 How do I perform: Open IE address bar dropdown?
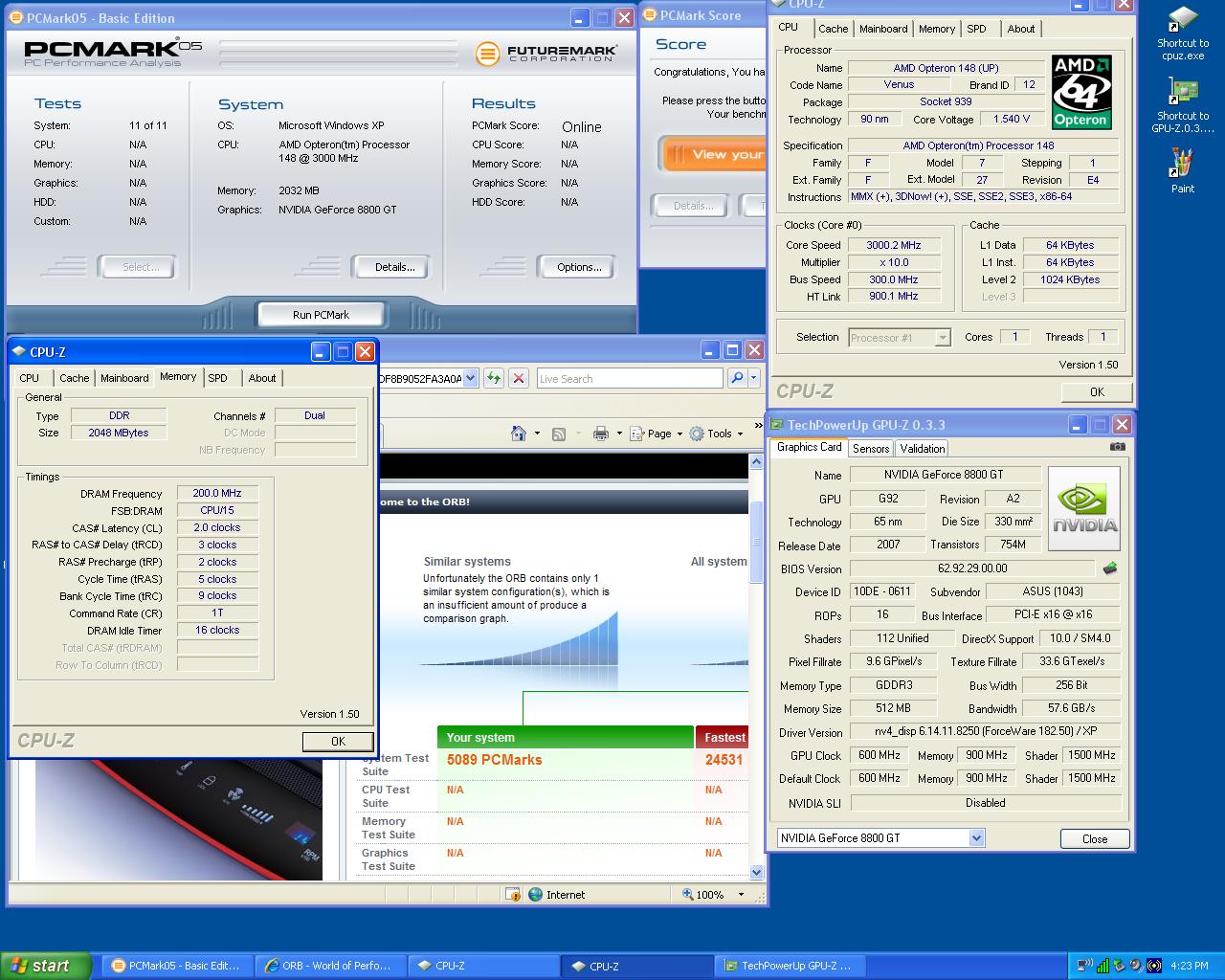click(x=470, y=378)
